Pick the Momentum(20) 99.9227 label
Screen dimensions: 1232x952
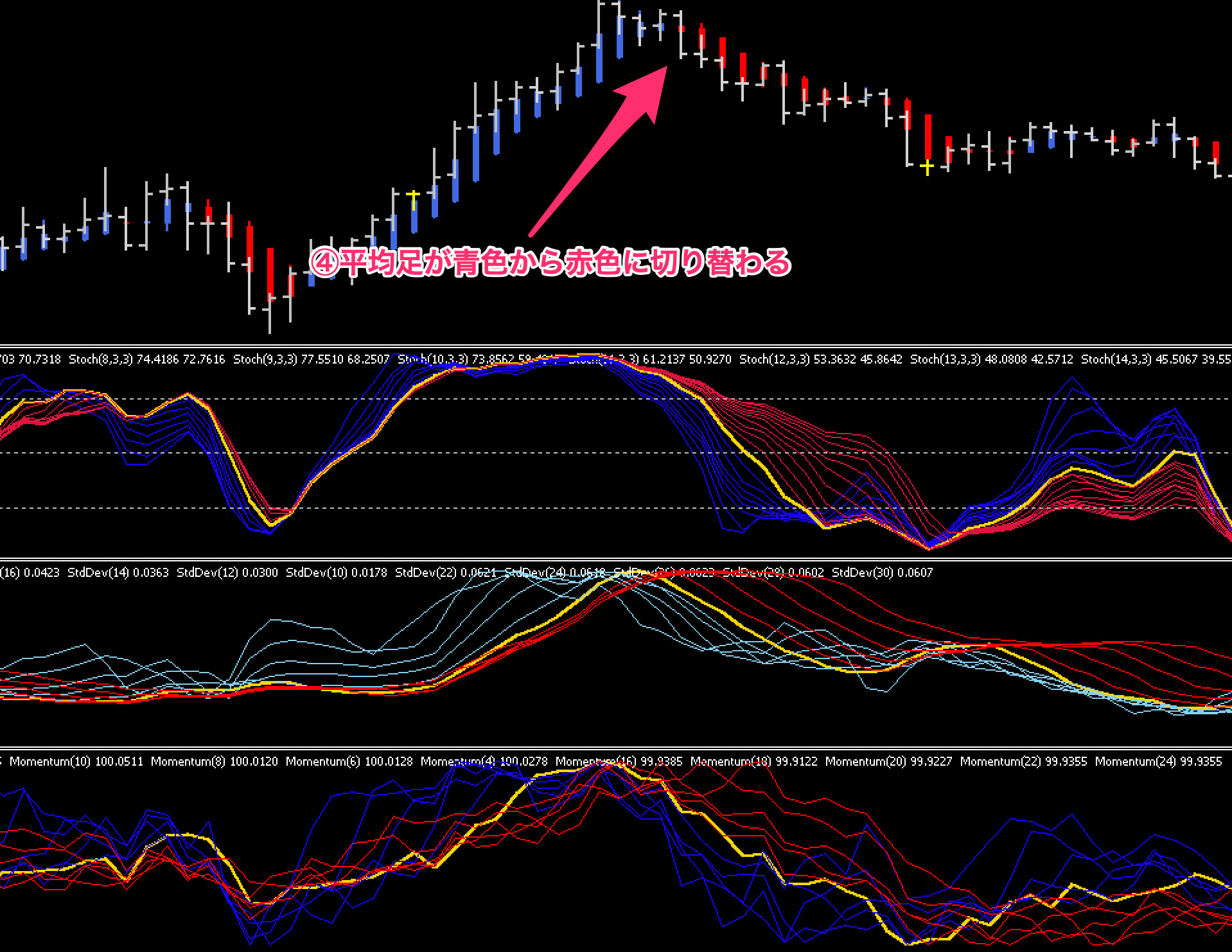click(x=889, y=761)
